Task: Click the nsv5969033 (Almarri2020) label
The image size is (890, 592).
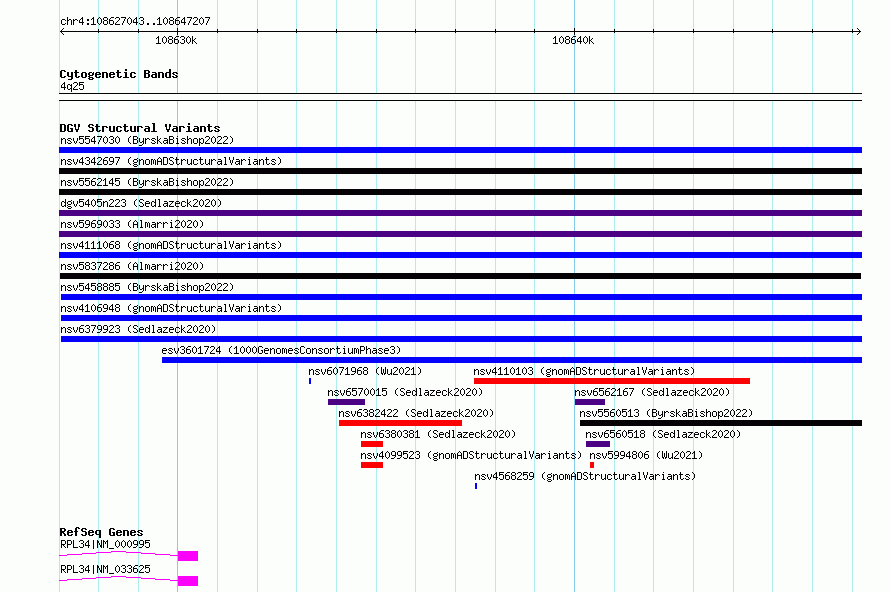Action: coord(132,224)
